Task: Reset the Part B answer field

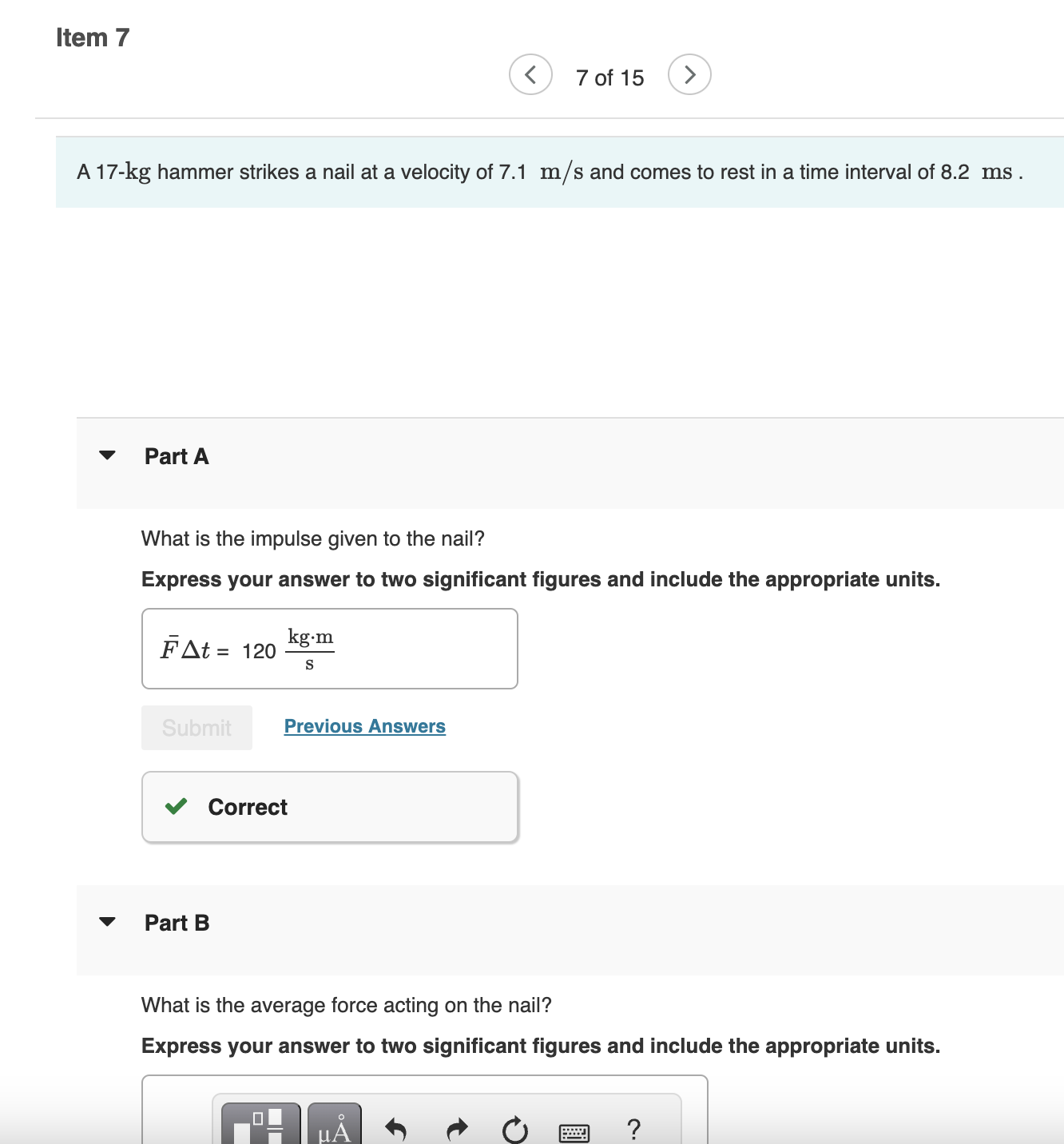Action: coord(516,1128)
